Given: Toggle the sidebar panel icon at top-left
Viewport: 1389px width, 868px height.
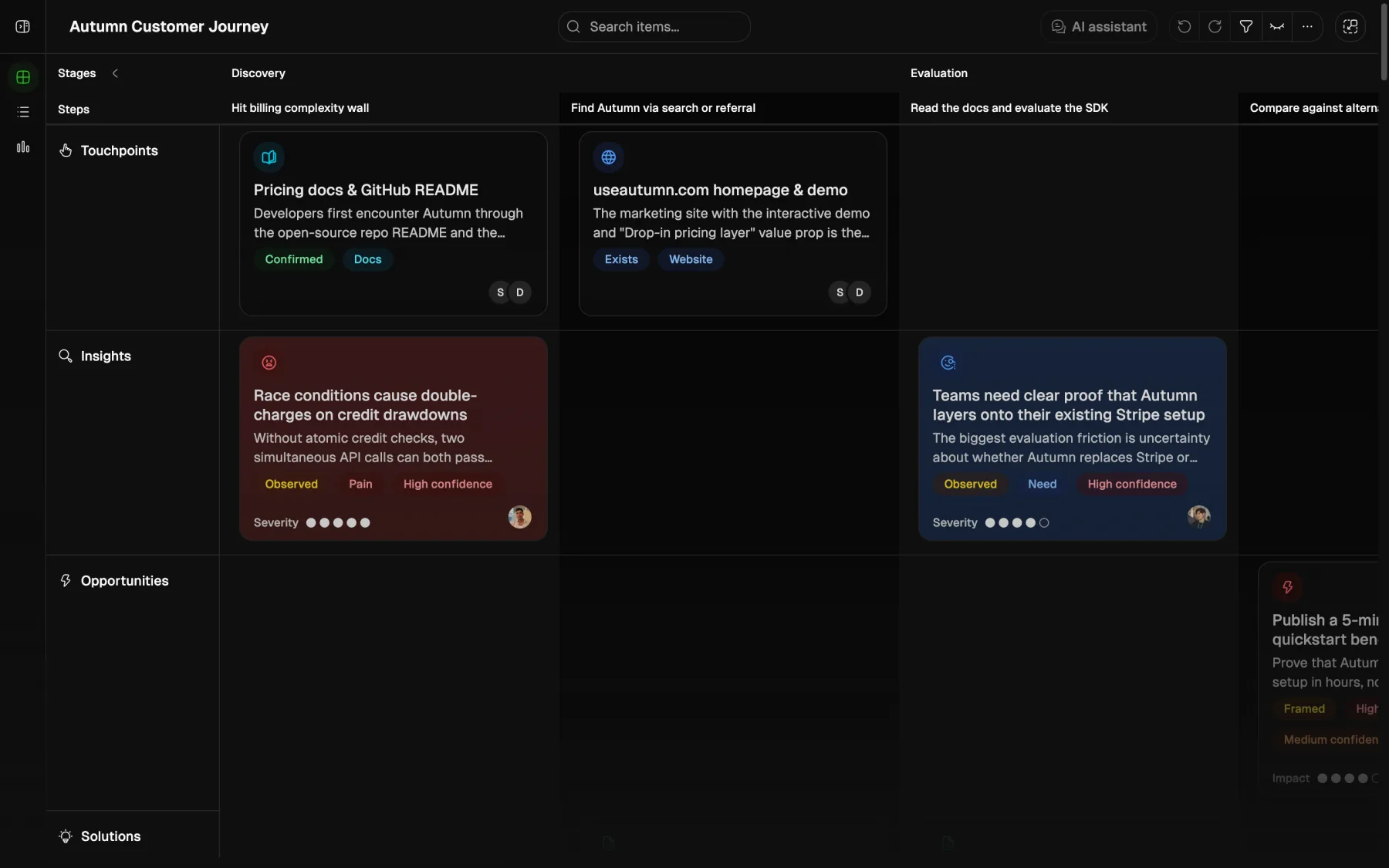Looking at the screenshot, I should point(23,26).
